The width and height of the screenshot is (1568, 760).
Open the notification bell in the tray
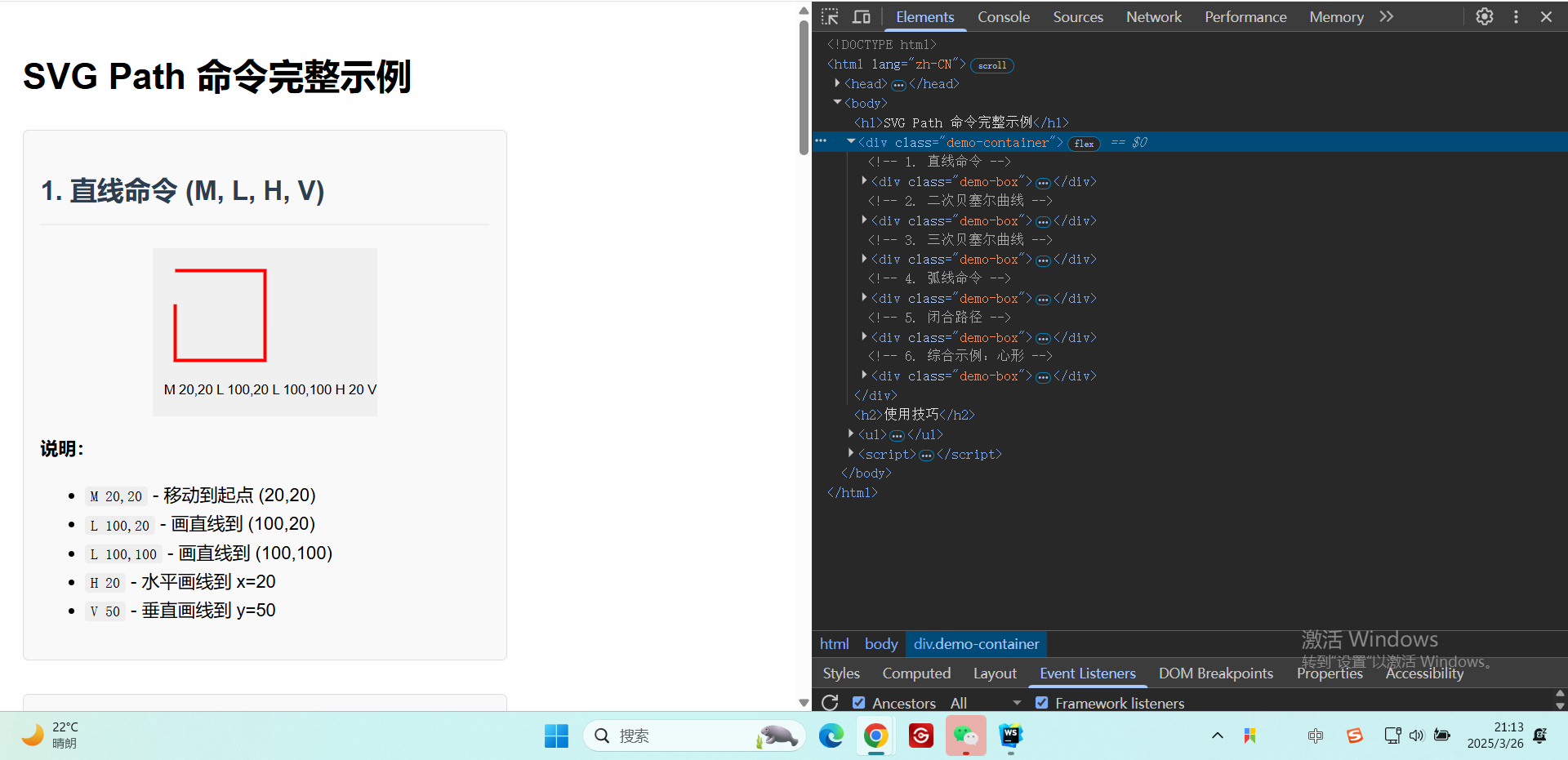click(1540, 736)
